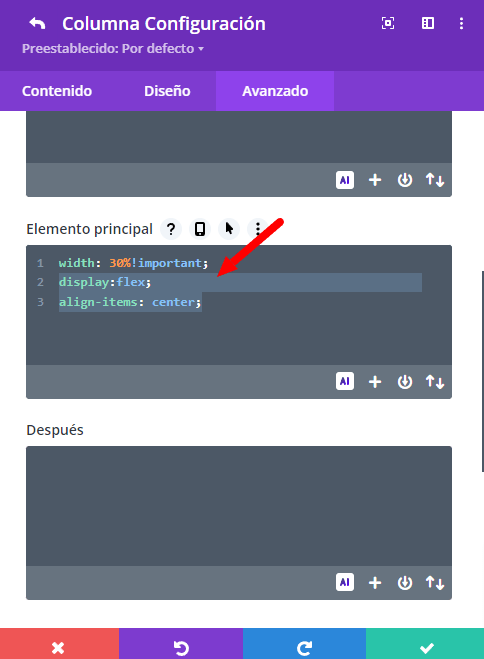Screen dimensions: 484x659
Task: Switch to Diseño tab
Action: (x=167, y=91)
